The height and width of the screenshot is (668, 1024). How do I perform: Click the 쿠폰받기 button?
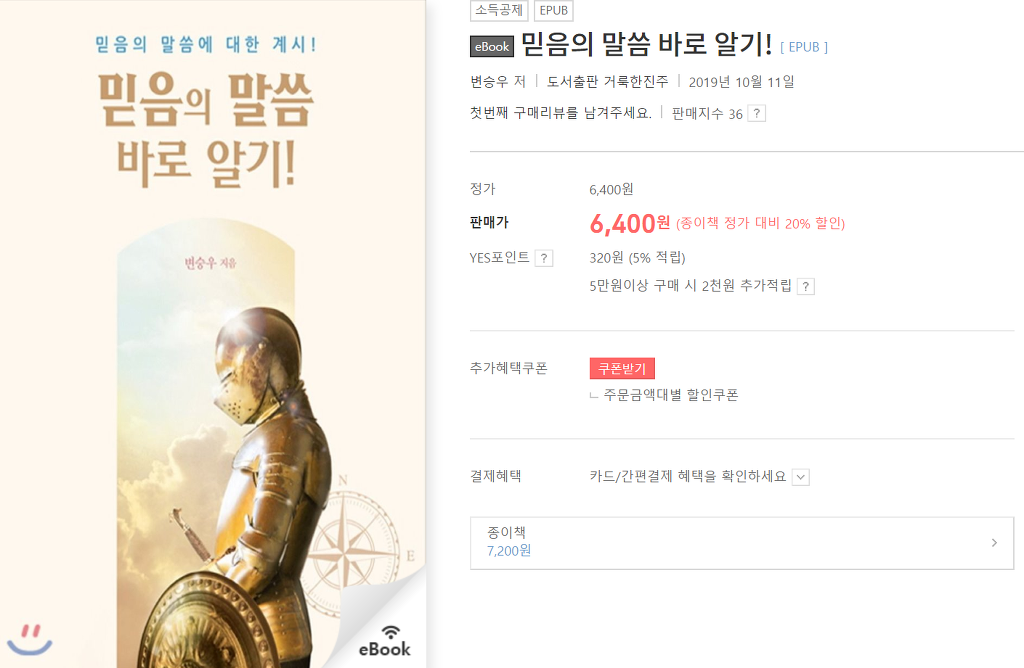coord(622,368)
